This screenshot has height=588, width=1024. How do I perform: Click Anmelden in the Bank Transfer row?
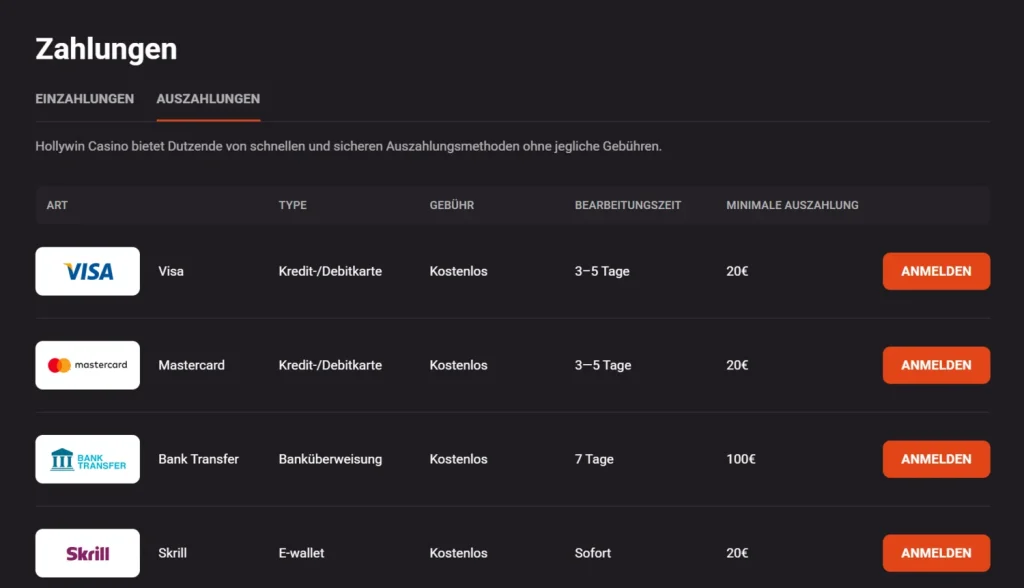(936, 459)
